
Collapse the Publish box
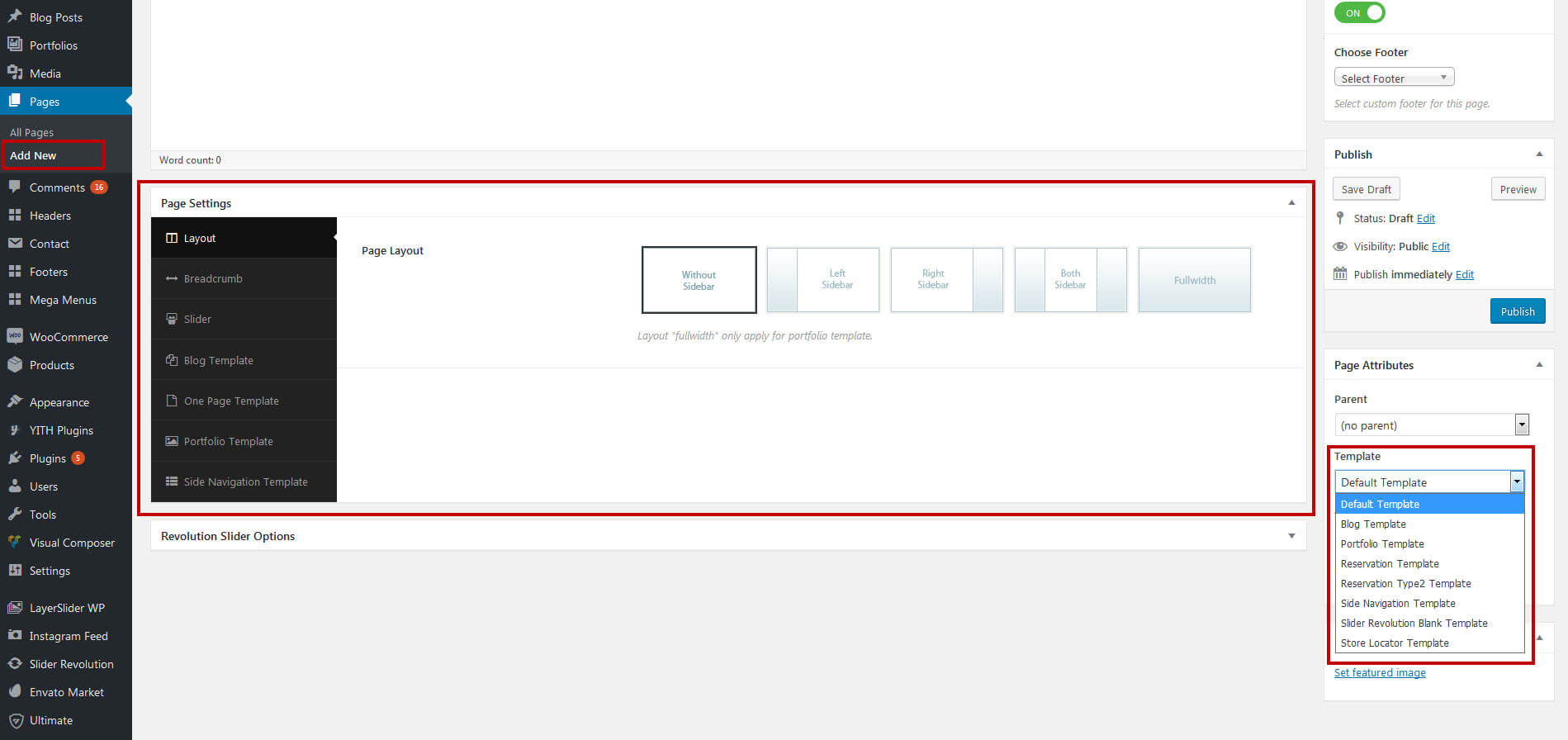pyautogui.click(x=1539, y=154)
